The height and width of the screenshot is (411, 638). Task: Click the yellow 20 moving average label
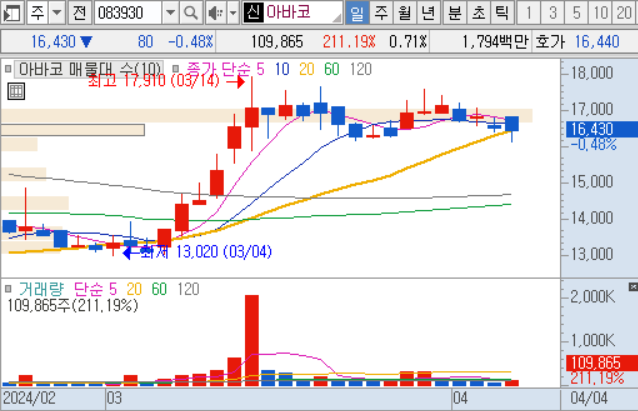[307, 69]
